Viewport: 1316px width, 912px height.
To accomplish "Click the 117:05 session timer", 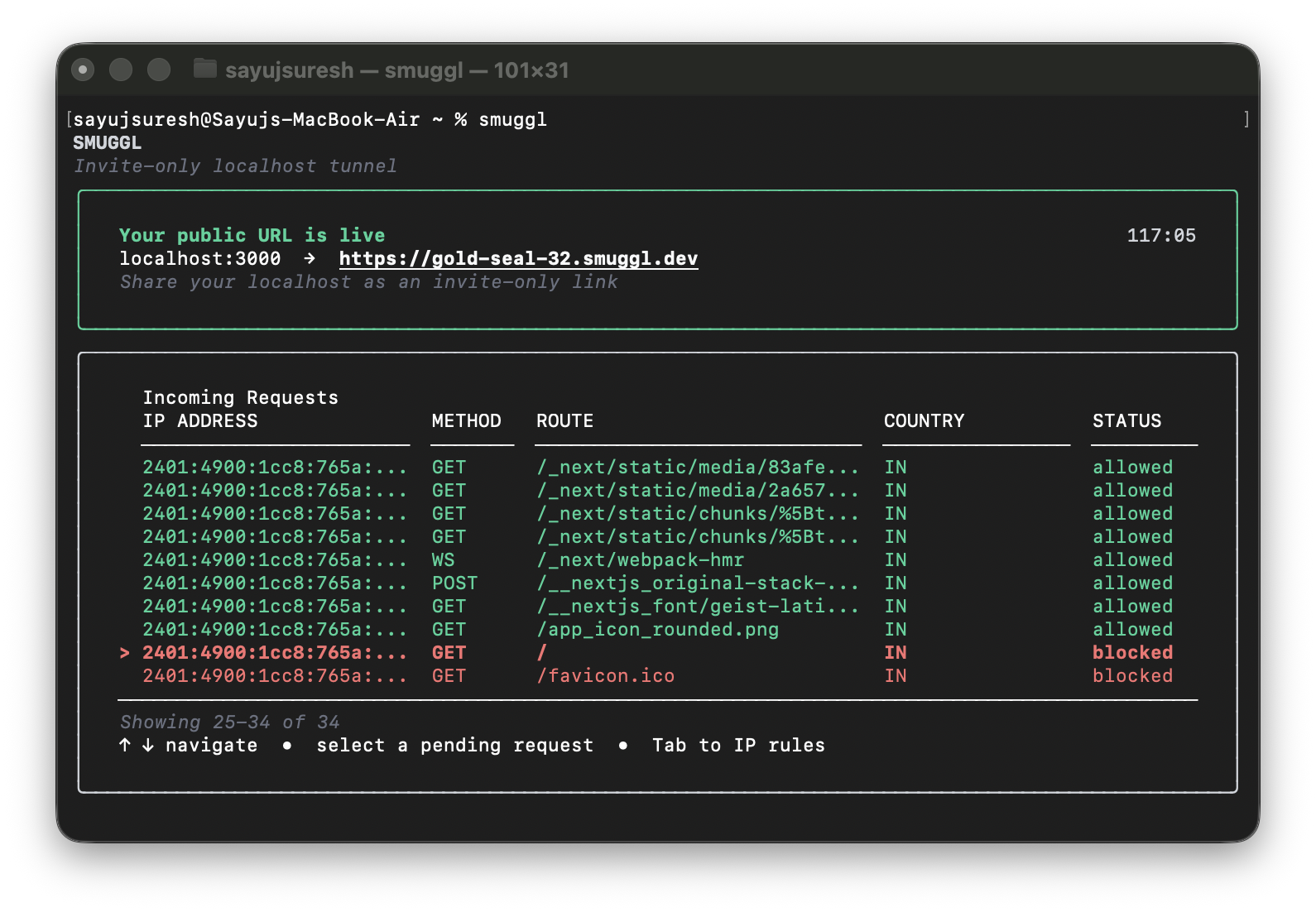I will click(x=1160, y=236).
